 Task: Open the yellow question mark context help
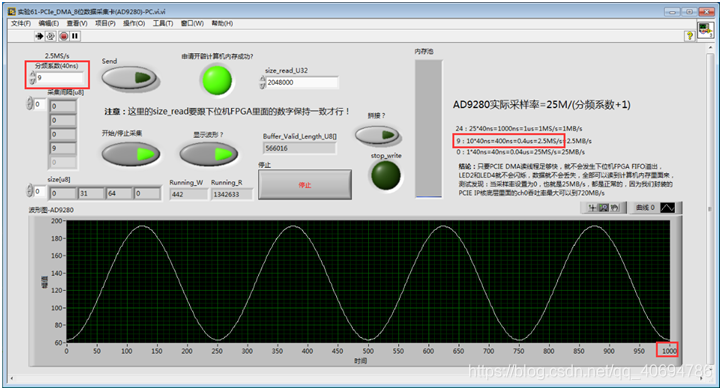coord(689,35)
